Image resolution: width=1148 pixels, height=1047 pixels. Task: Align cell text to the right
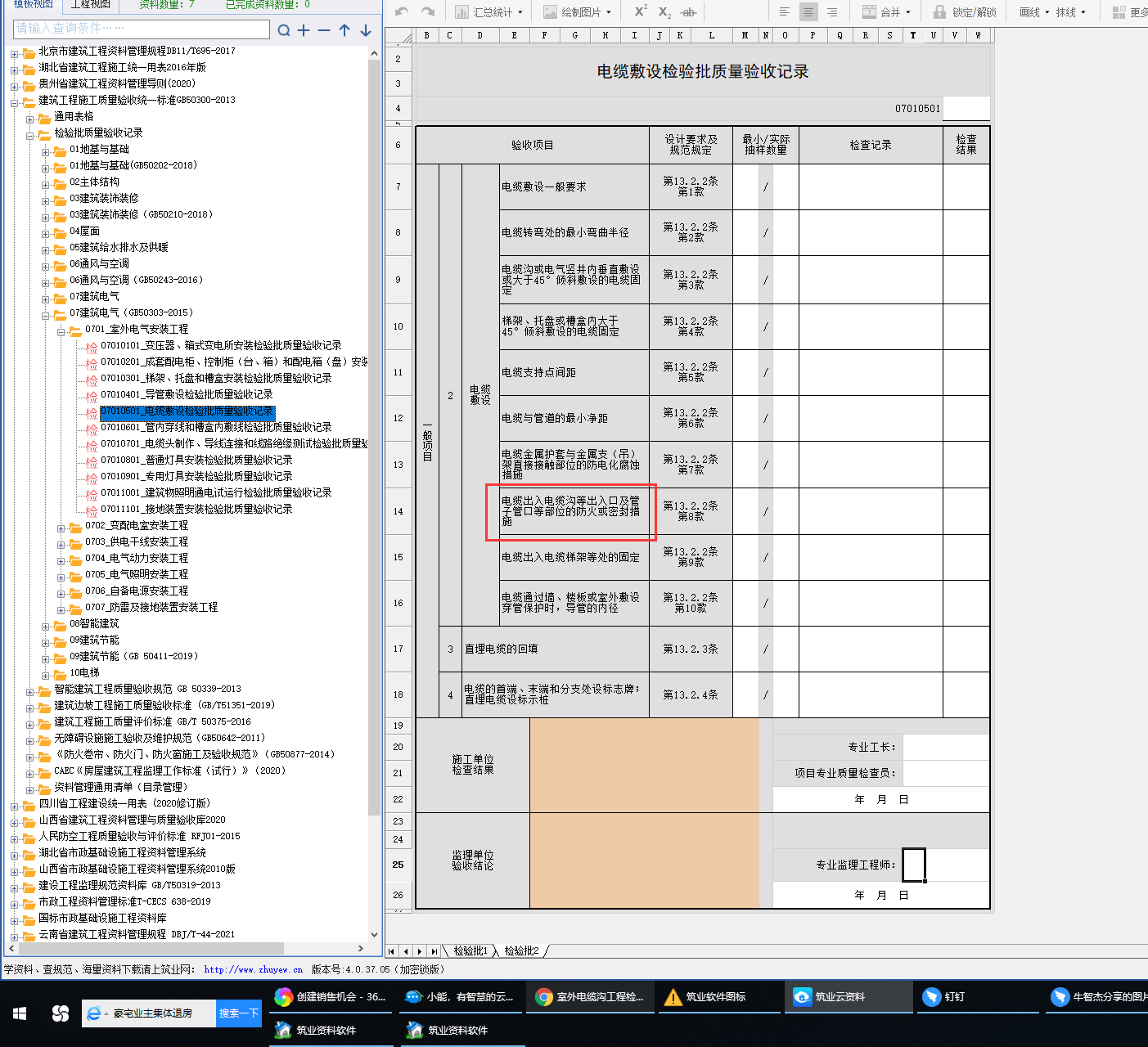pos(832,12)
